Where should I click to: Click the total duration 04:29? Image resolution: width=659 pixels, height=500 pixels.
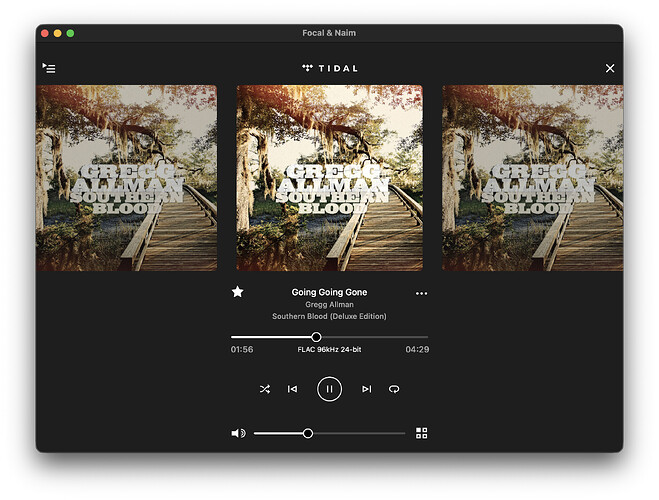pos(417,349)
